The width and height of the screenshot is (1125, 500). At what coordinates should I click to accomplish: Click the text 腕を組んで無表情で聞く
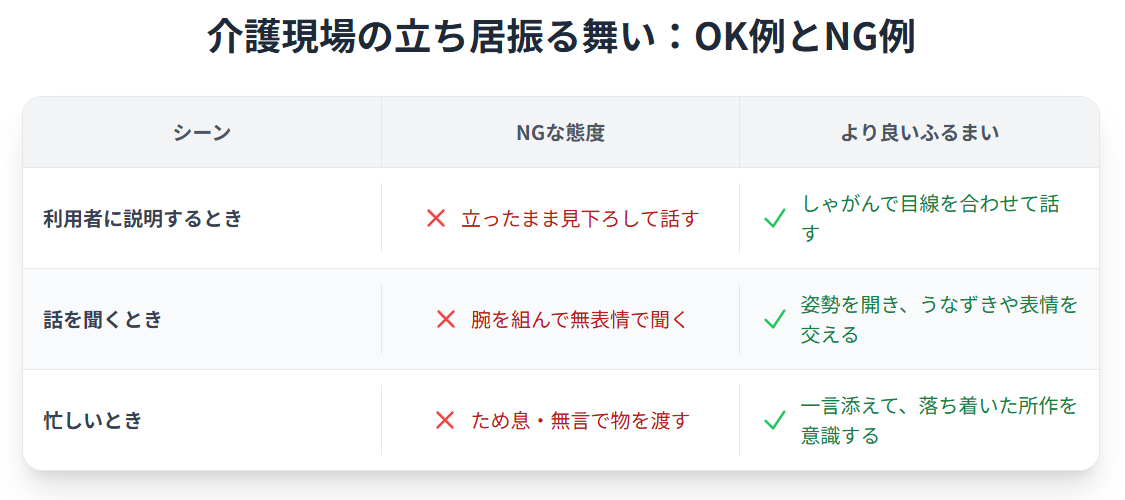click(x=579, y=319)
